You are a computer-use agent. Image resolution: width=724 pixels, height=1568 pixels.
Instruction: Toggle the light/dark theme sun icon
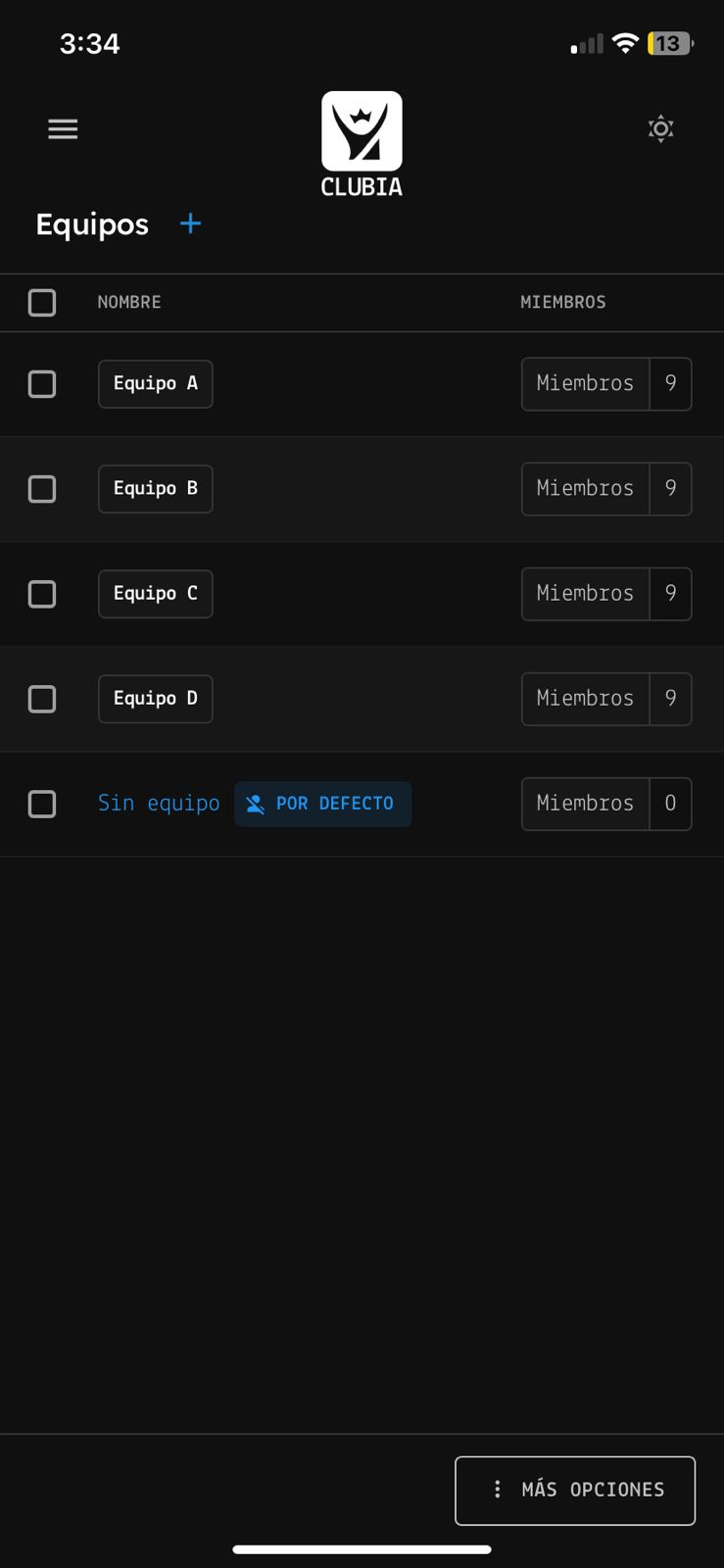point(661,128)
